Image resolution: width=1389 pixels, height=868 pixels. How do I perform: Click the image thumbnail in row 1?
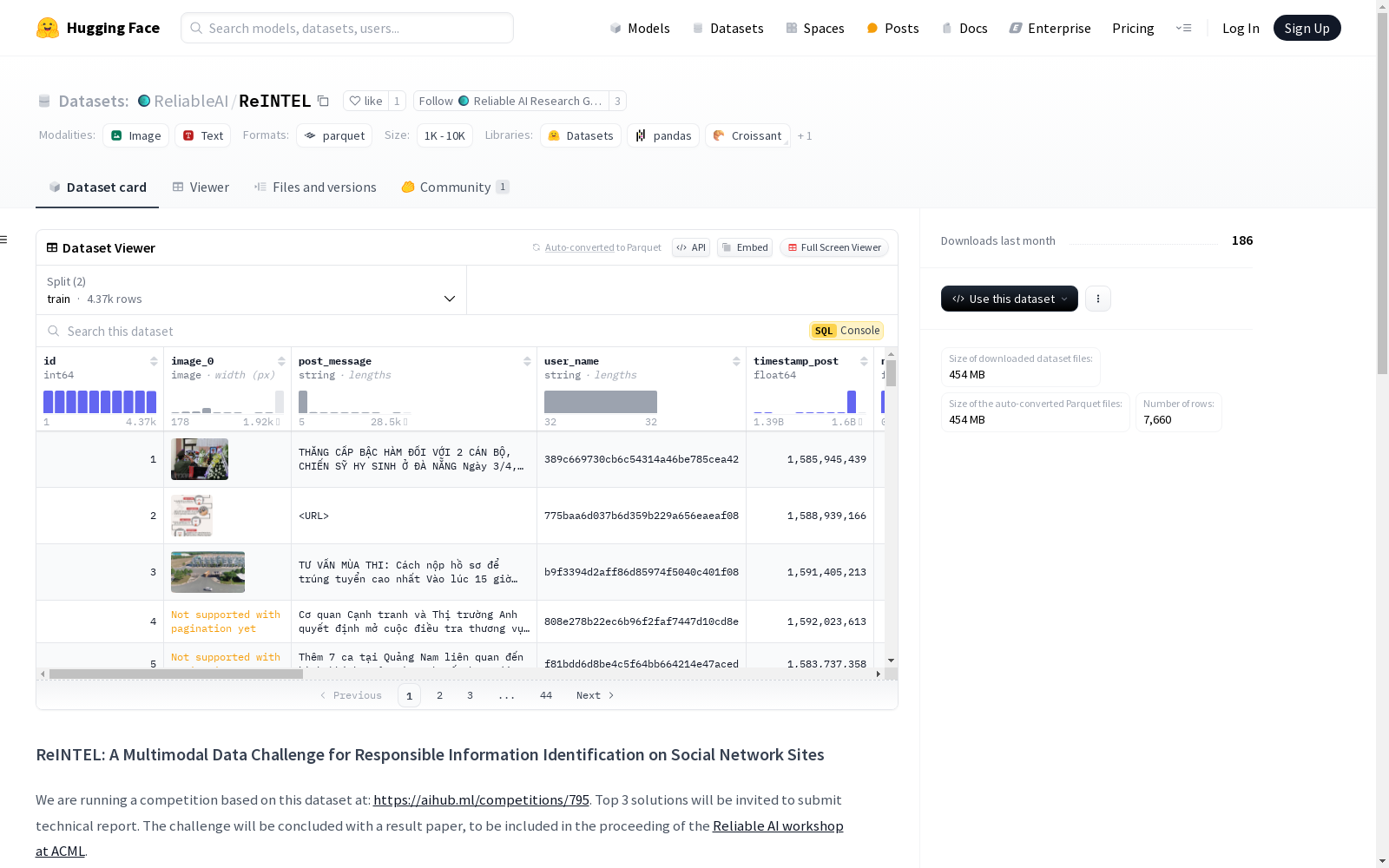coord(200,459)
